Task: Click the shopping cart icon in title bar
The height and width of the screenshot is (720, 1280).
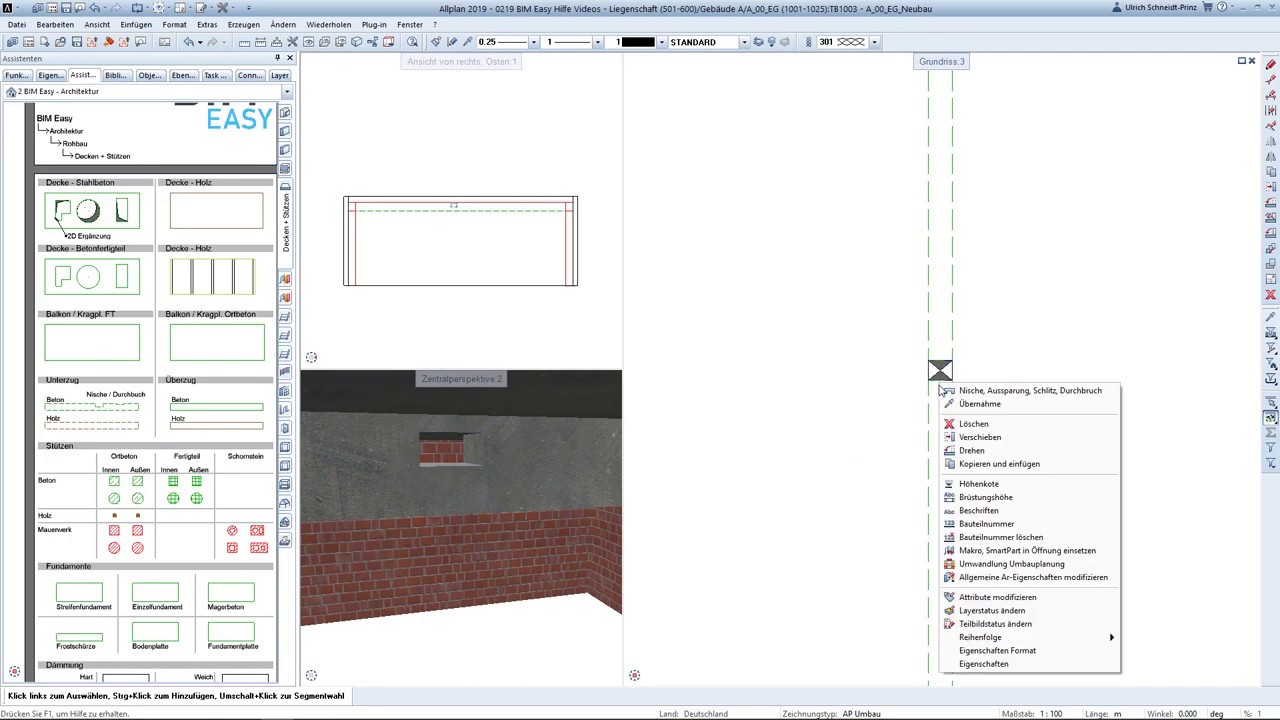Action: coord(1207,8)
